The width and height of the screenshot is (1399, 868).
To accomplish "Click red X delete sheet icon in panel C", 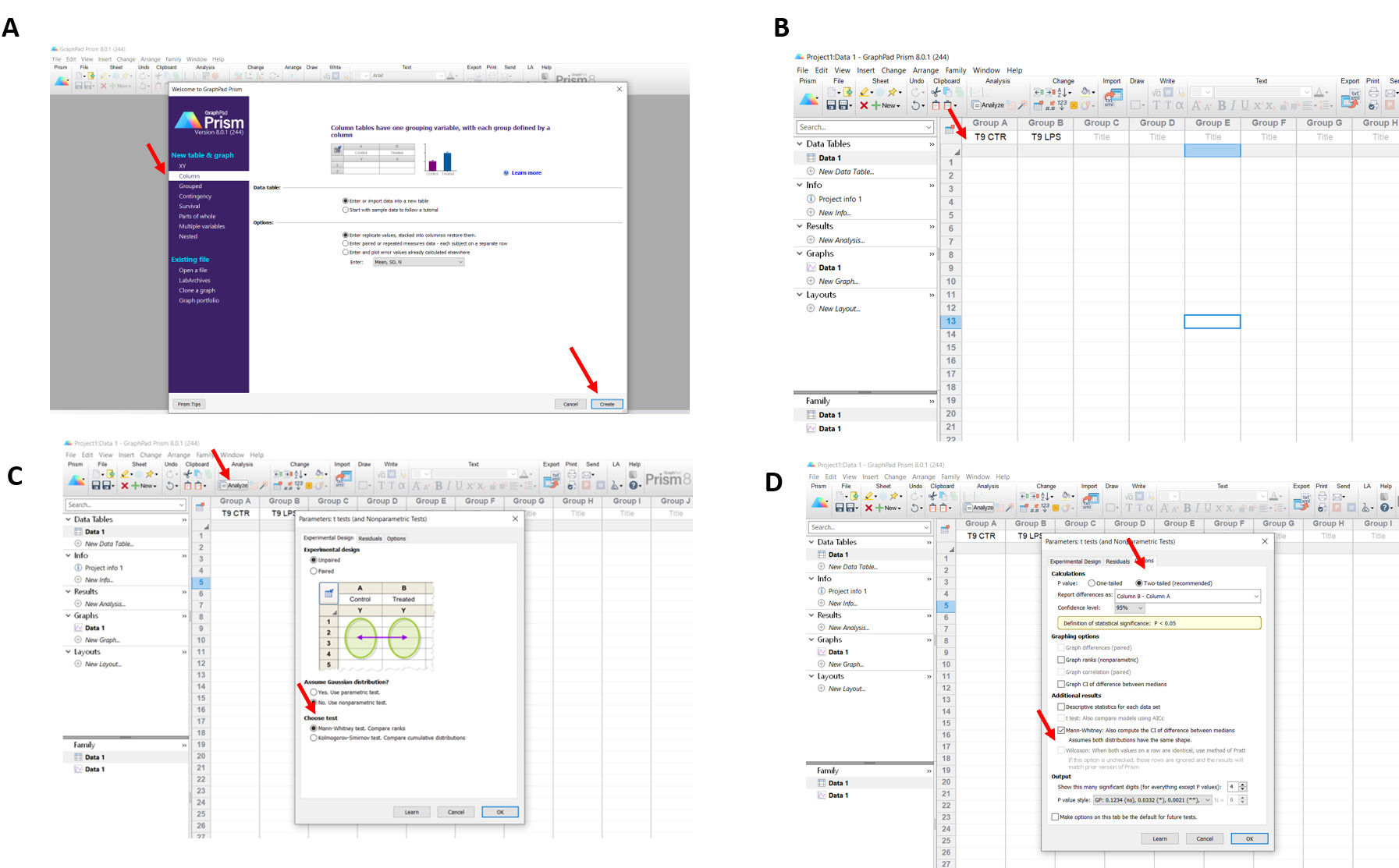I will tap(124, 485).
